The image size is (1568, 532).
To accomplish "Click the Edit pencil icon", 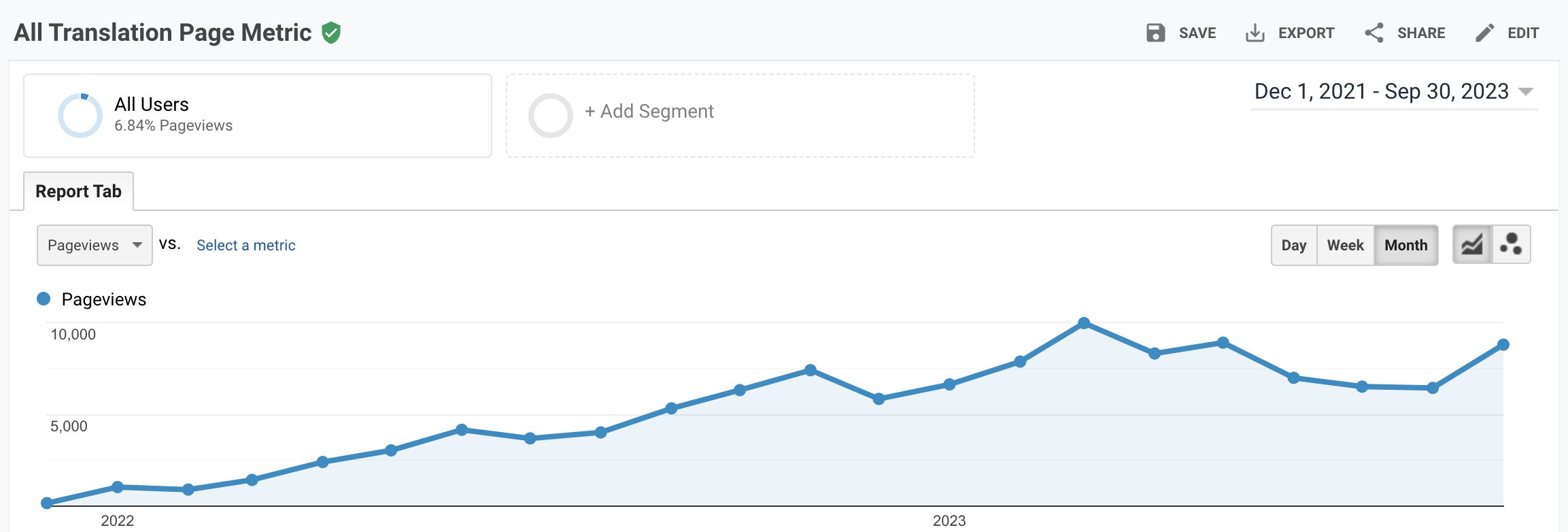I will pos(1485,33).
